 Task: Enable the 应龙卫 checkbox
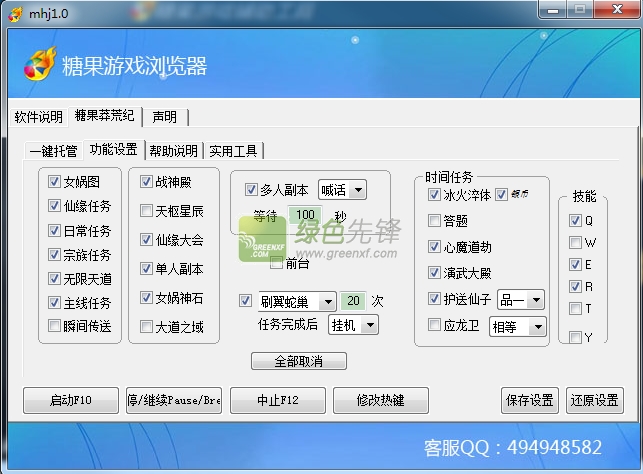click(434, 325)
